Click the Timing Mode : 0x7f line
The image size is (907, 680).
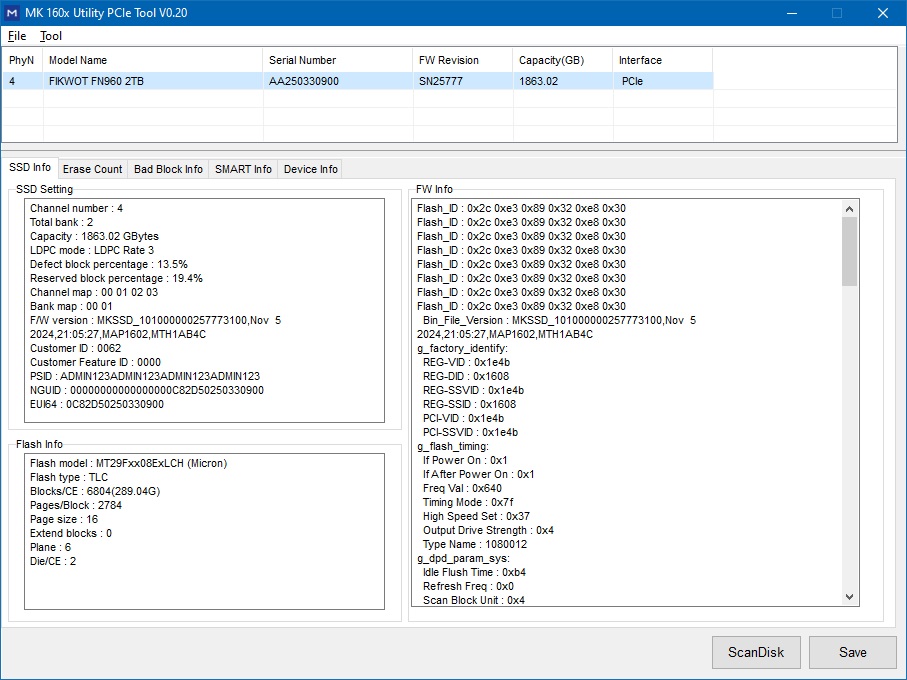(468, 502)
